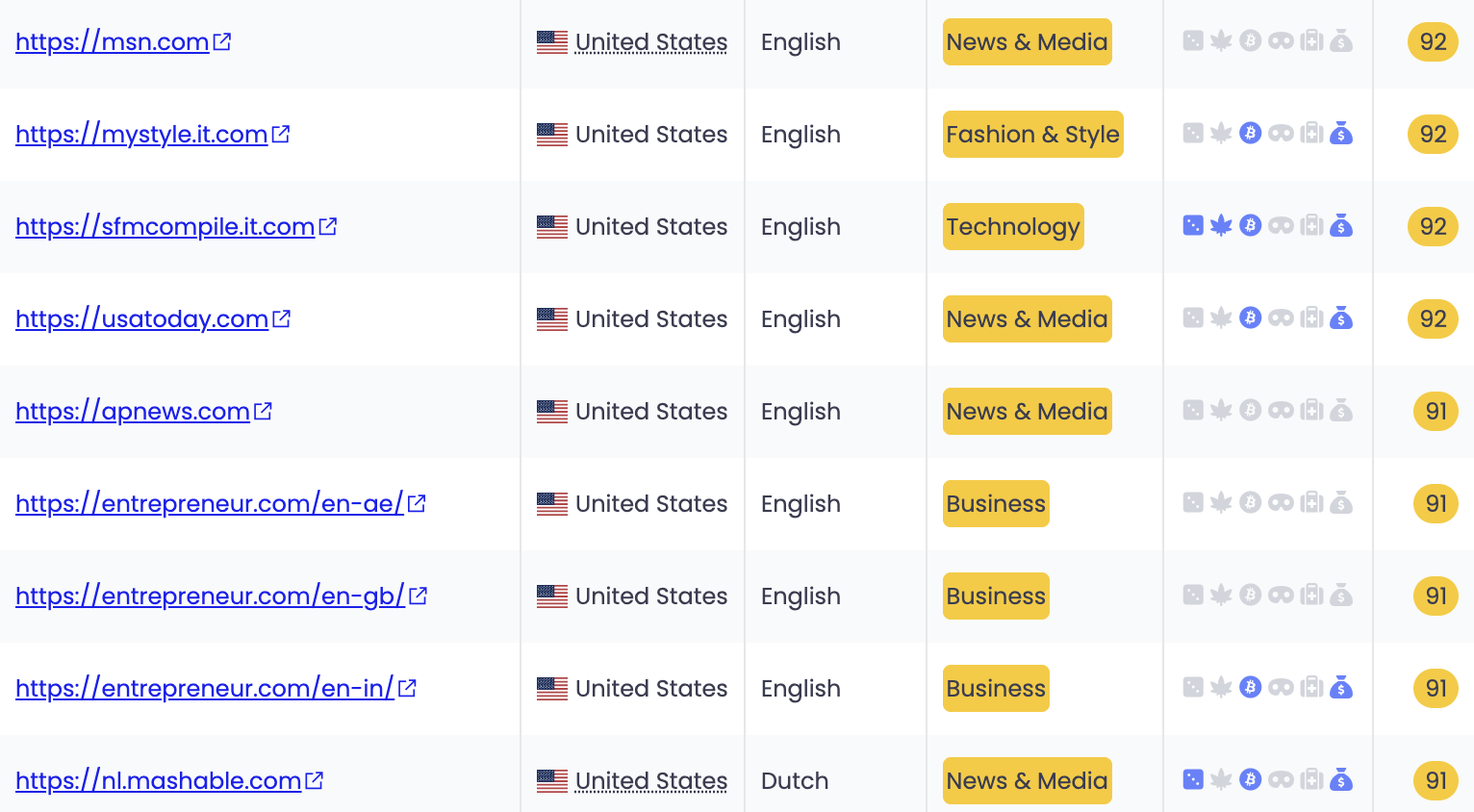The height and width of the screenshot is (812, 1474).
Task: Click the cannabis leaf icon for sfmcompile.it.com
Action: click(x=1221, y=226)
